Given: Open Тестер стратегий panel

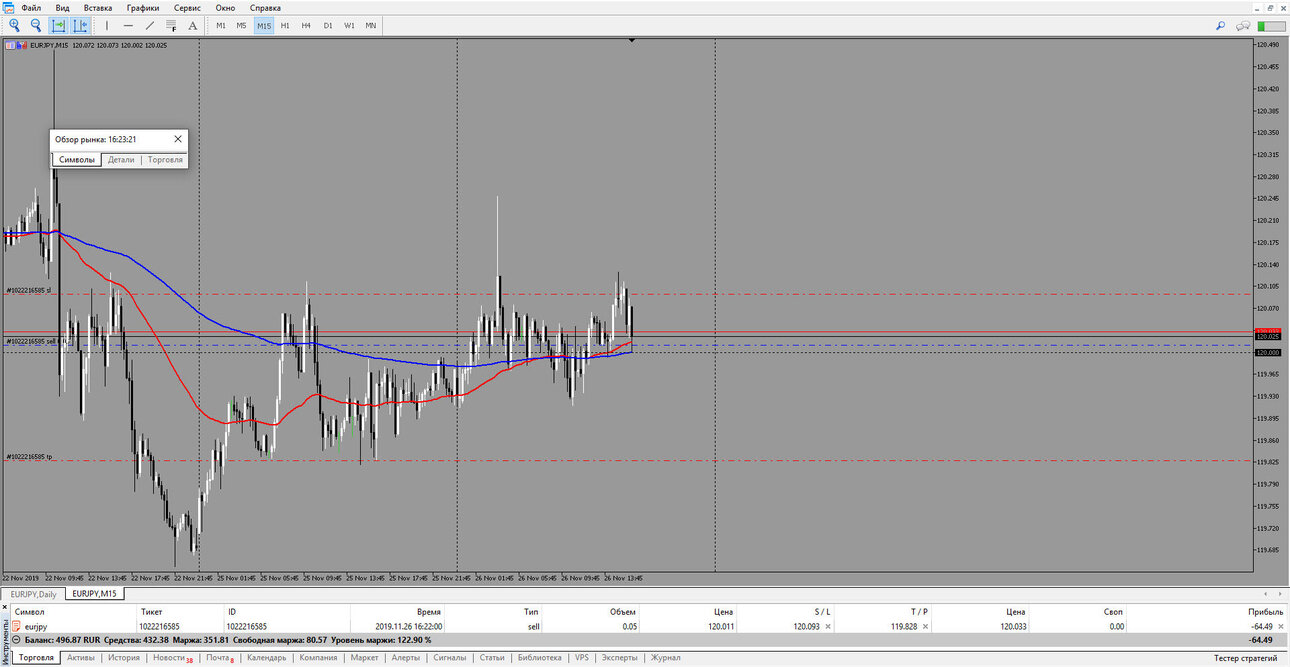Looking at the screenshot, I should pyautogui.click(x=1245, y=657).
